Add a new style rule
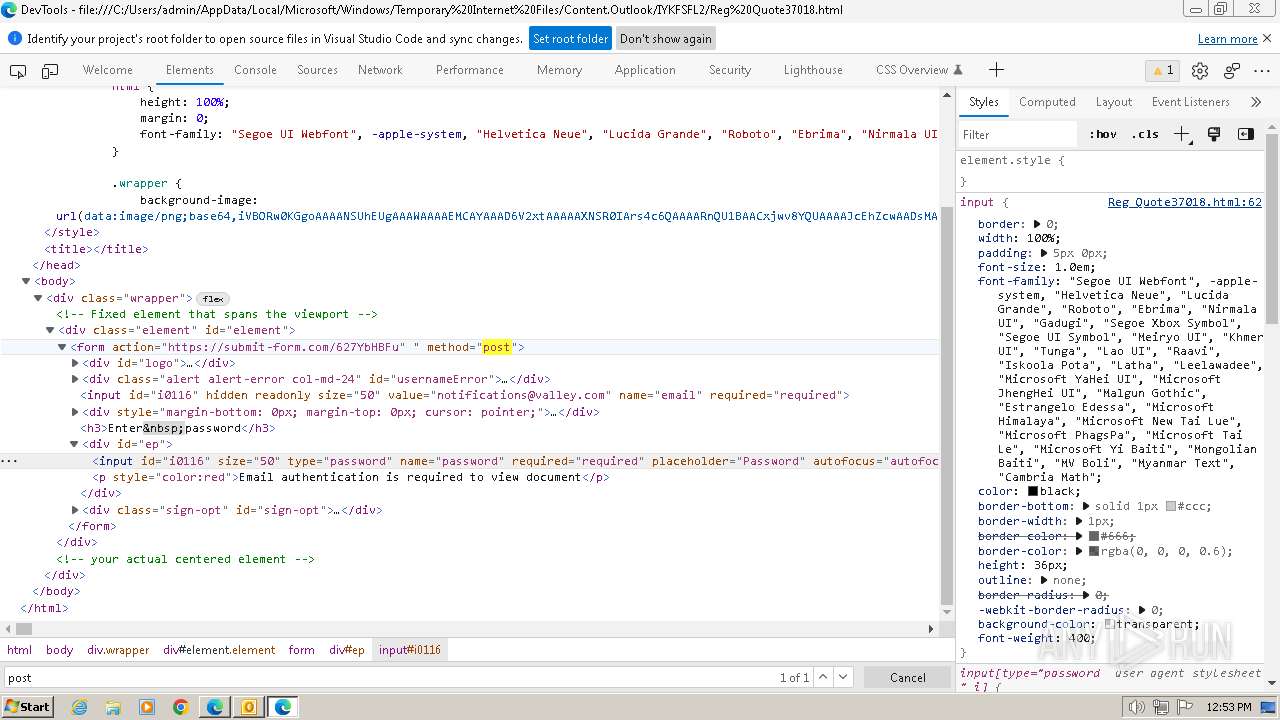Screen dimensions: 1280x720 pyautogui.click(x=1182, y=134)
